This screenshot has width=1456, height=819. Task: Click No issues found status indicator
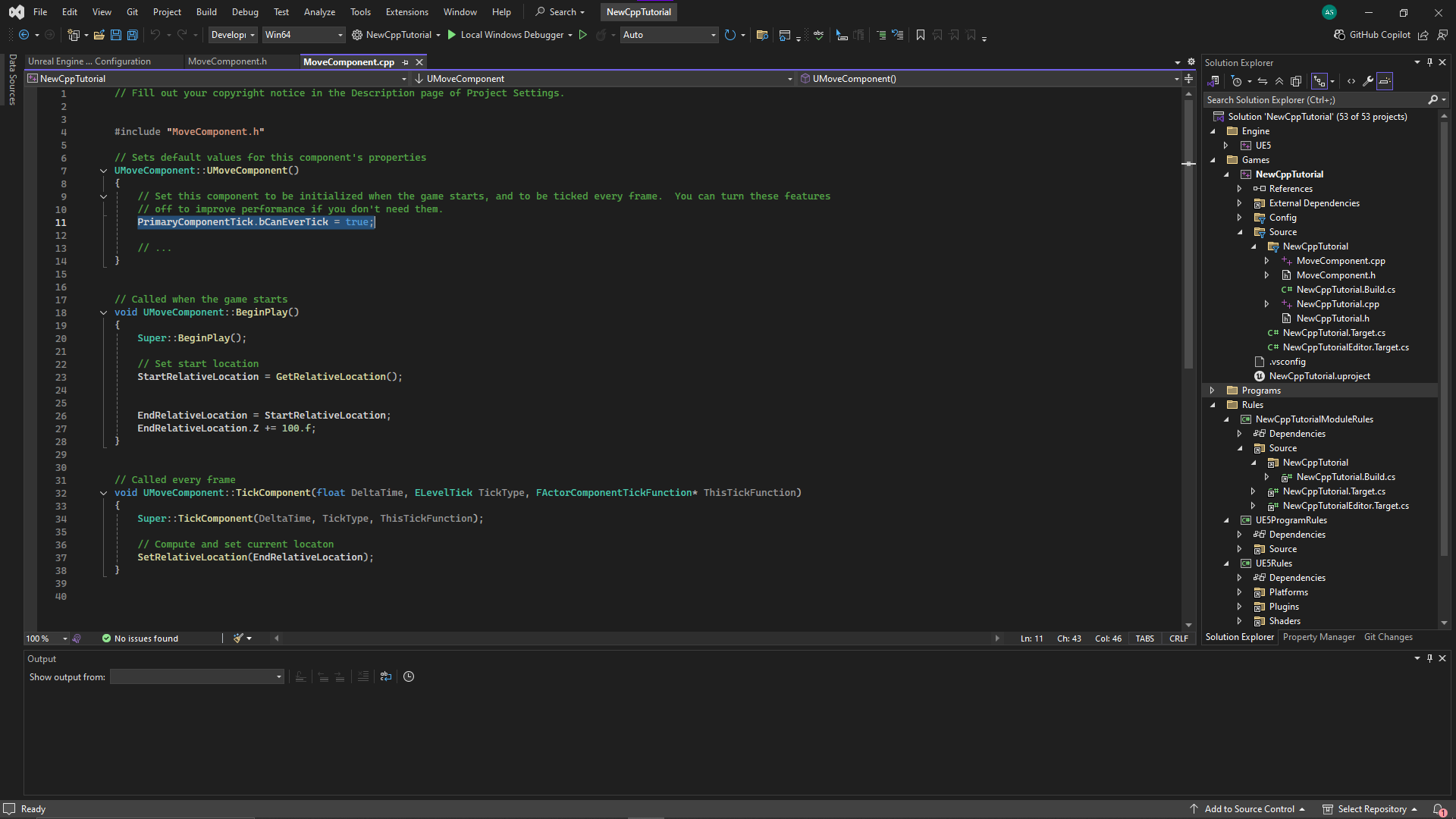[140, 639]
